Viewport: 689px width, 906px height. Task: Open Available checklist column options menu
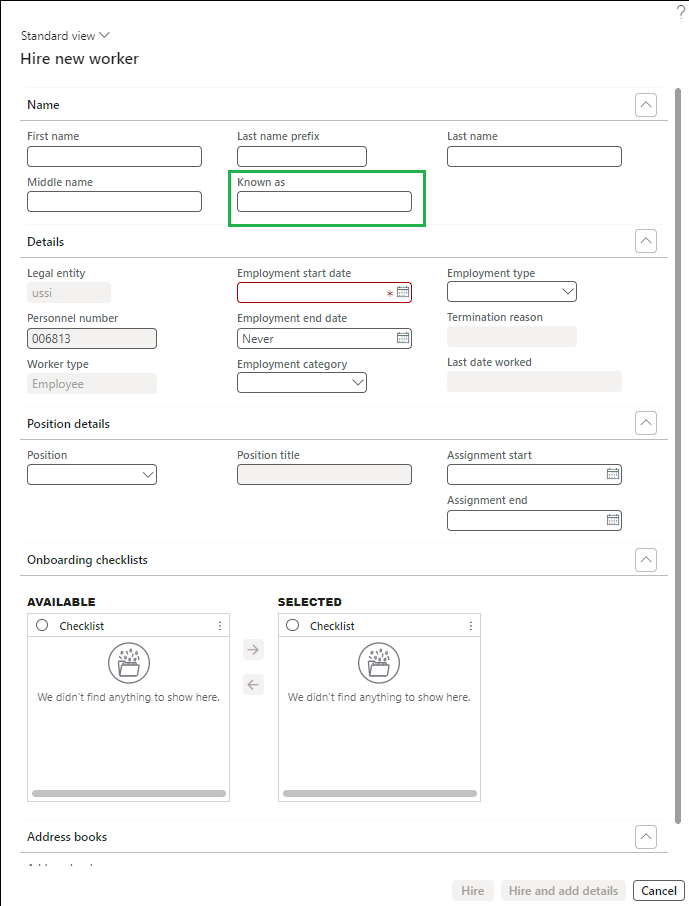click(220, 626)
